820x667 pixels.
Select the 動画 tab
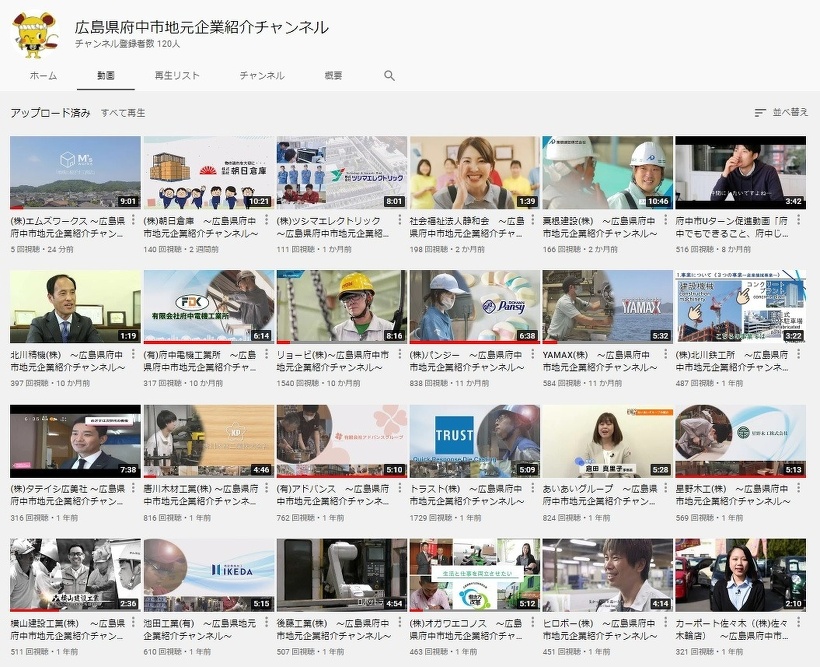tap(106, 76)
